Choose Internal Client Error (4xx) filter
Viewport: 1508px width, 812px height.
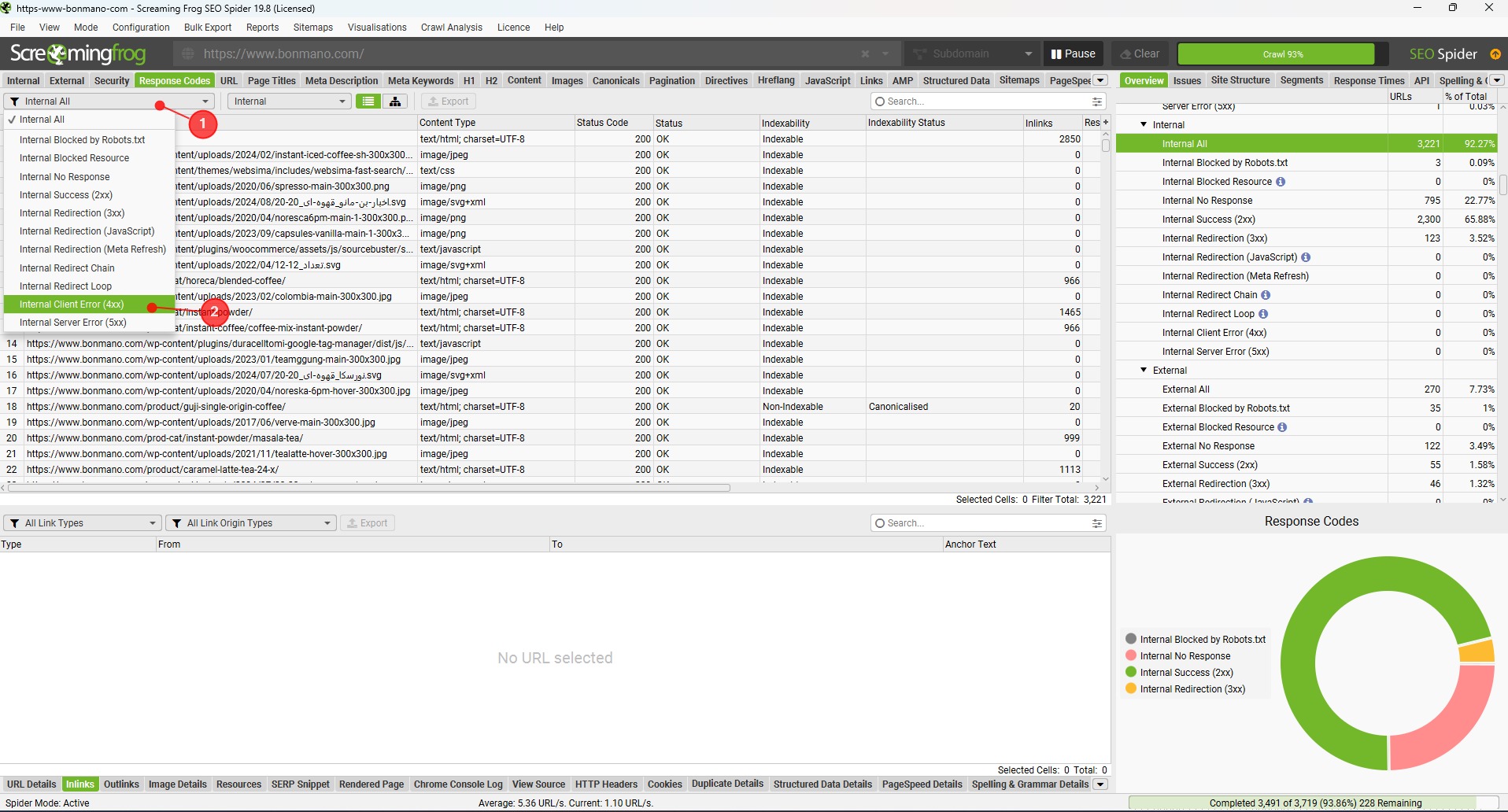pos(72,304)
